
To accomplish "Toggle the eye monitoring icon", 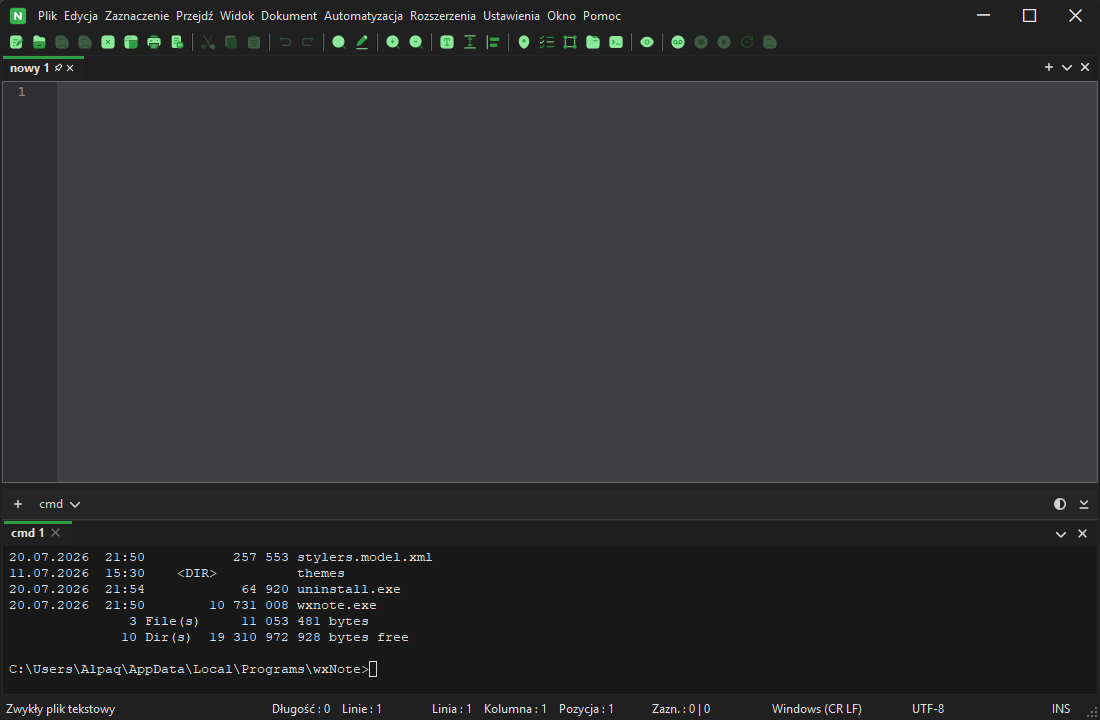I will [647, 42].
